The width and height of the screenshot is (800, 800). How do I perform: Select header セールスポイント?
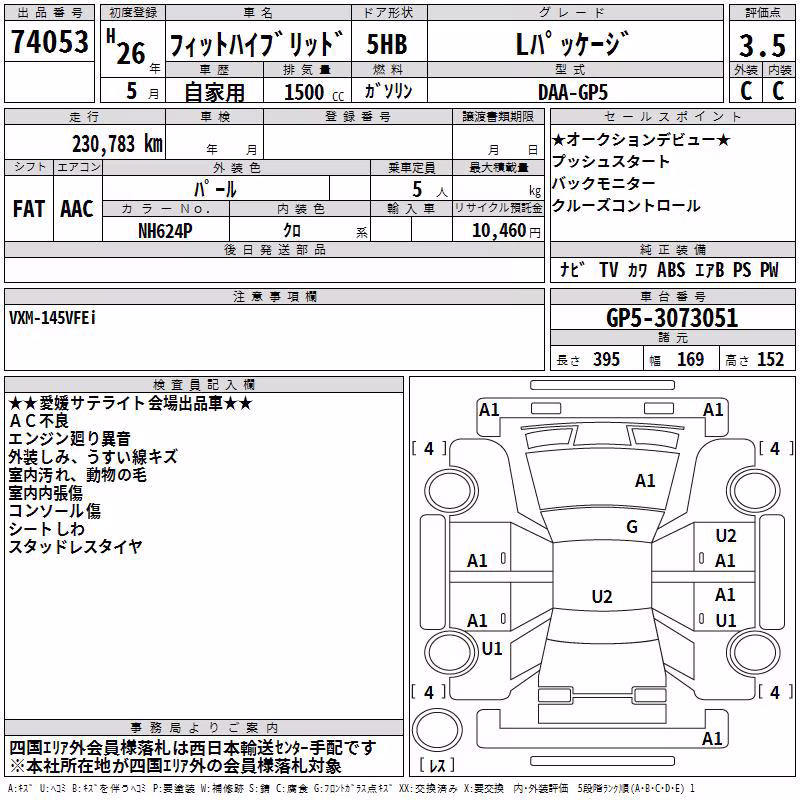672,117
